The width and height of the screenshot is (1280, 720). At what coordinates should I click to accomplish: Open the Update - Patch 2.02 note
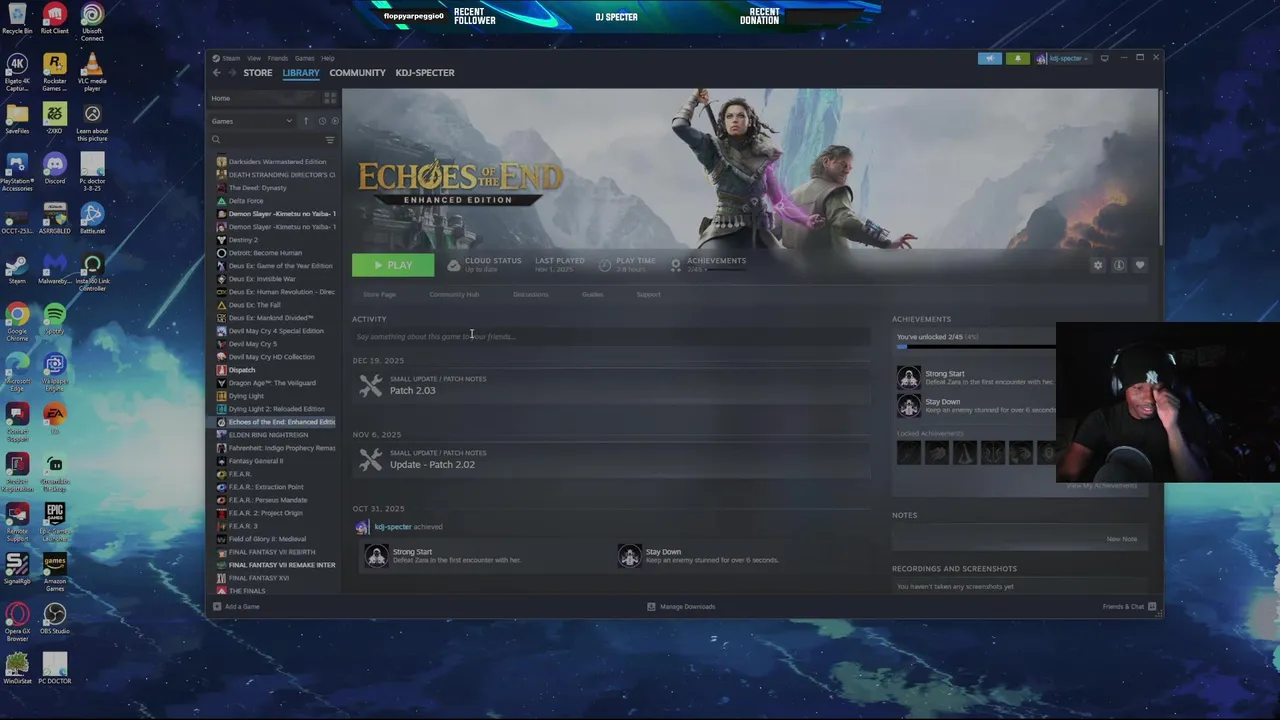[432, 464]
